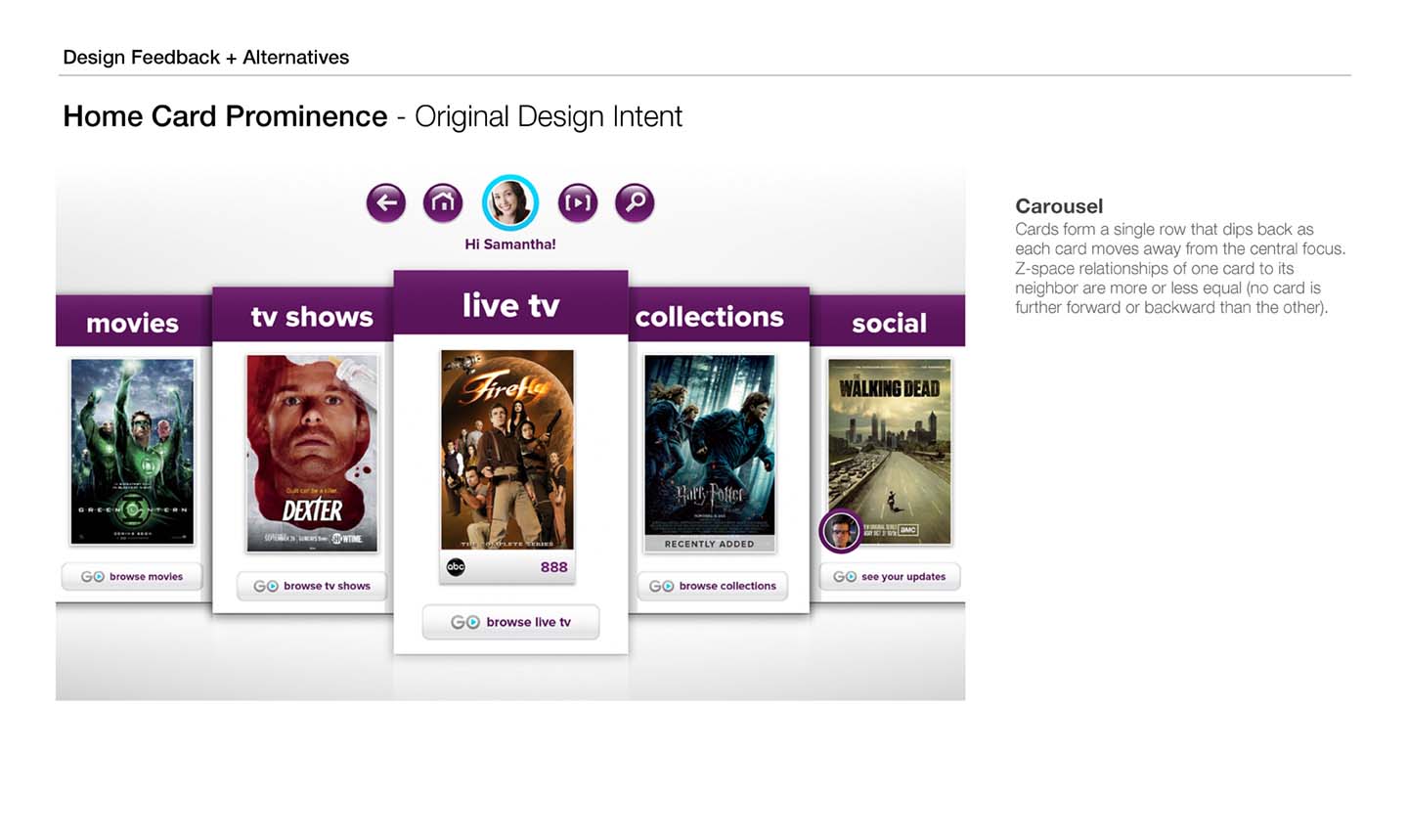Click the Design Feedback + Alternatives header
This screenshot has width=1408, height=840.
205,57
